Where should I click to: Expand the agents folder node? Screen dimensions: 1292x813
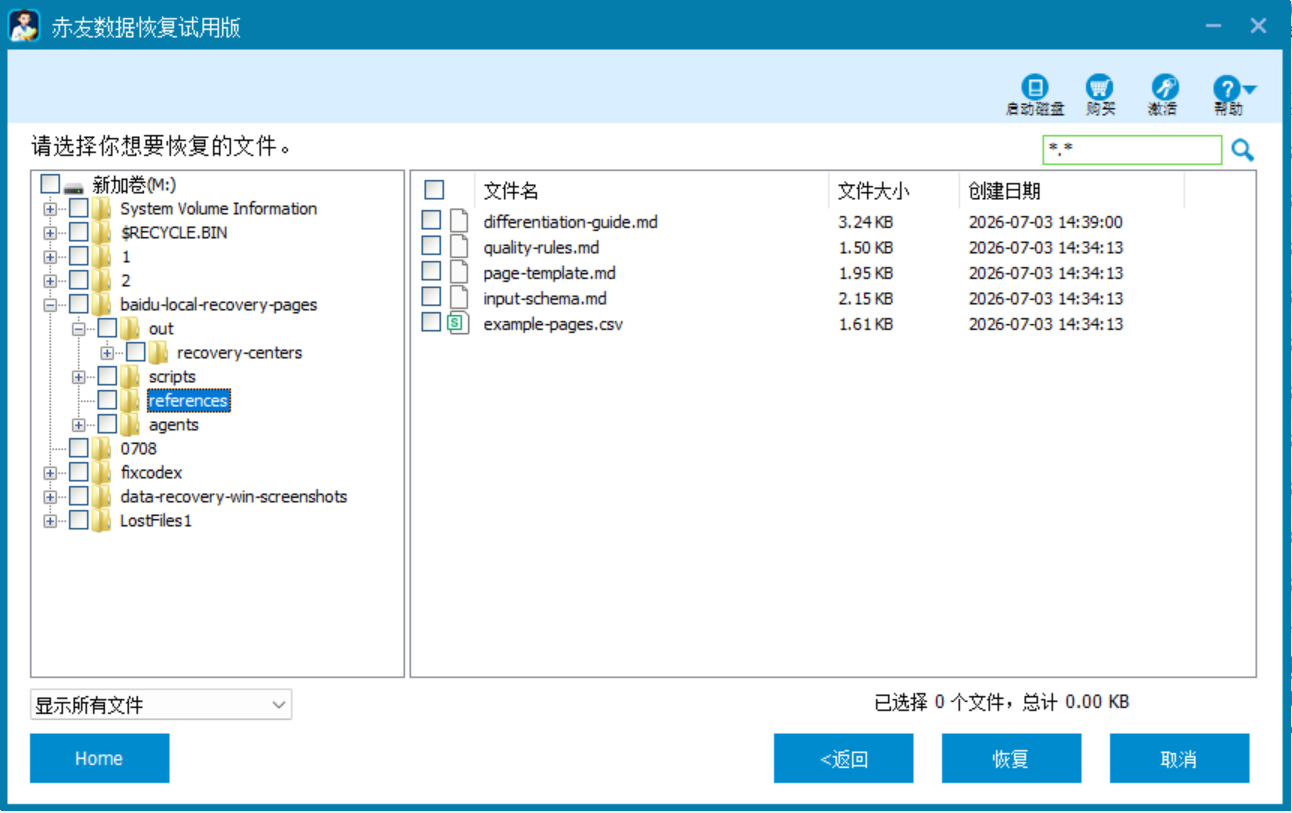tap(78, 425)
